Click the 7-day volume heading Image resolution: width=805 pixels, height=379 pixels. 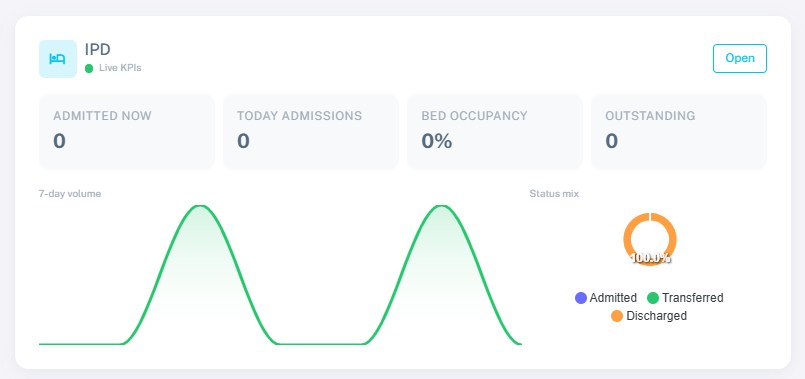coord(70,194)
